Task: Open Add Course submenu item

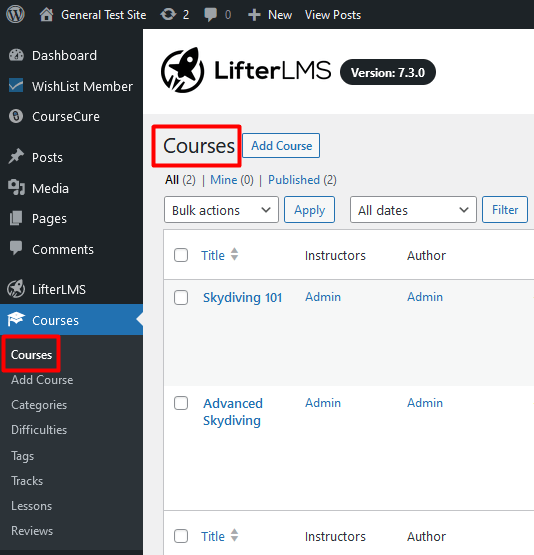Action: click(x=42, y=380)
